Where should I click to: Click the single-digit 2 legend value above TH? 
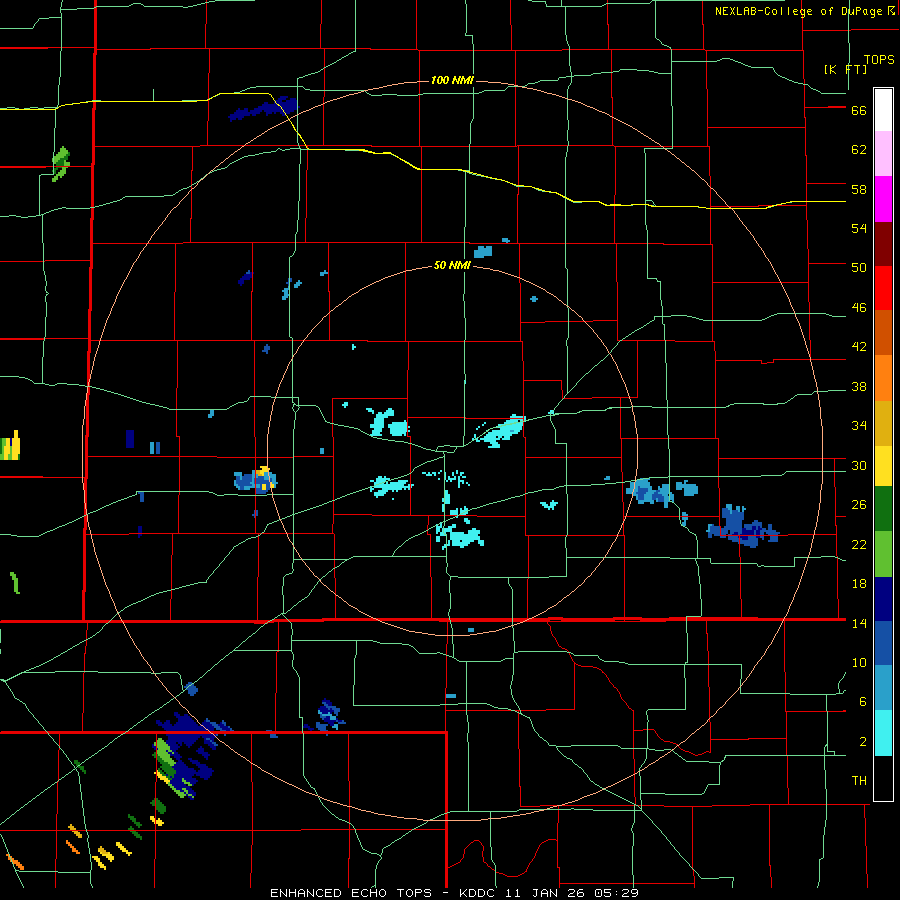(x=863, y=742)
